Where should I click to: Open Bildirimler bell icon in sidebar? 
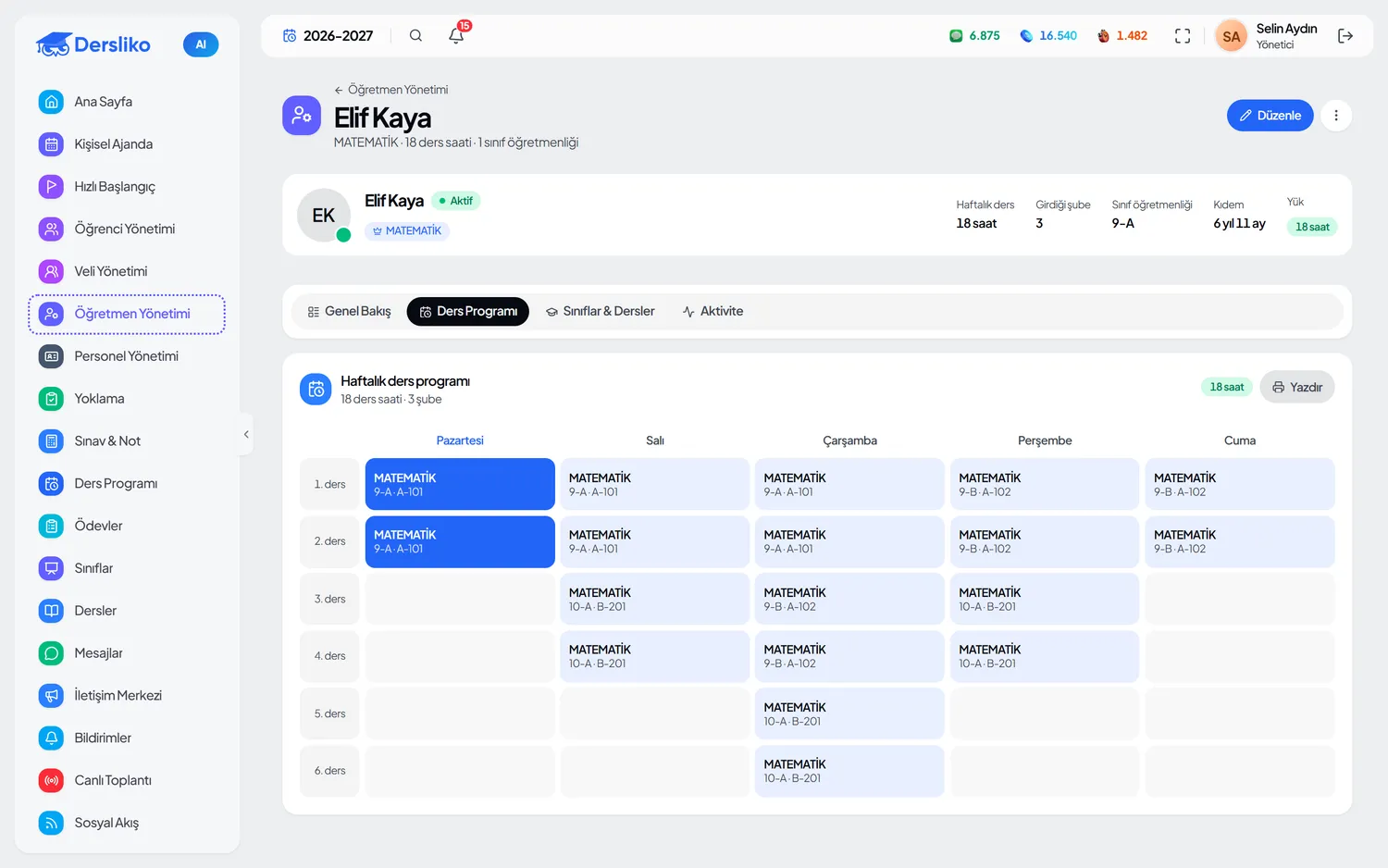pyautogui.click(x=52, y=738)
